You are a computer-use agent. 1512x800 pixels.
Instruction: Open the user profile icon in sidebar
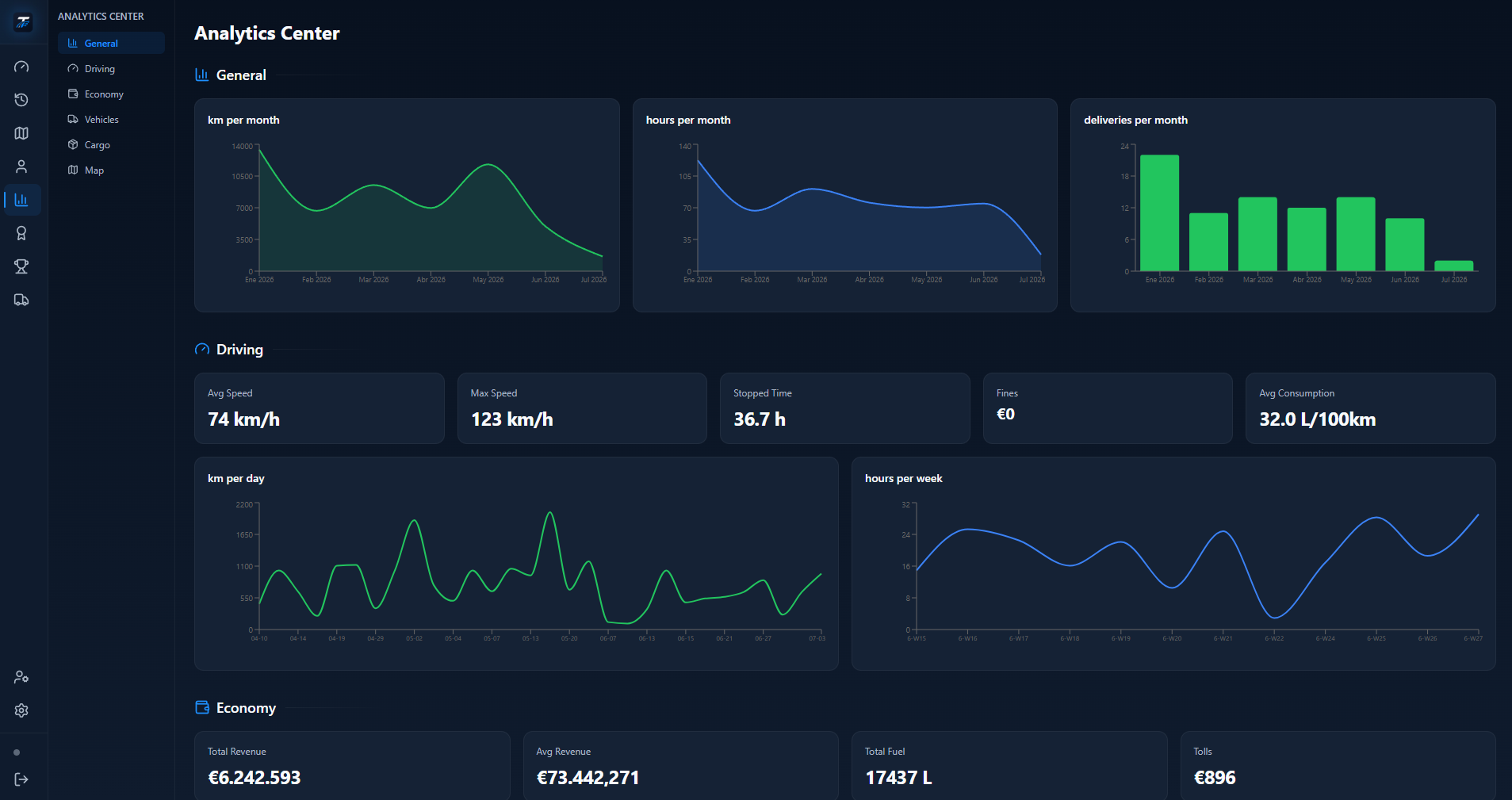pyautogui.click(x=21, y=167)
